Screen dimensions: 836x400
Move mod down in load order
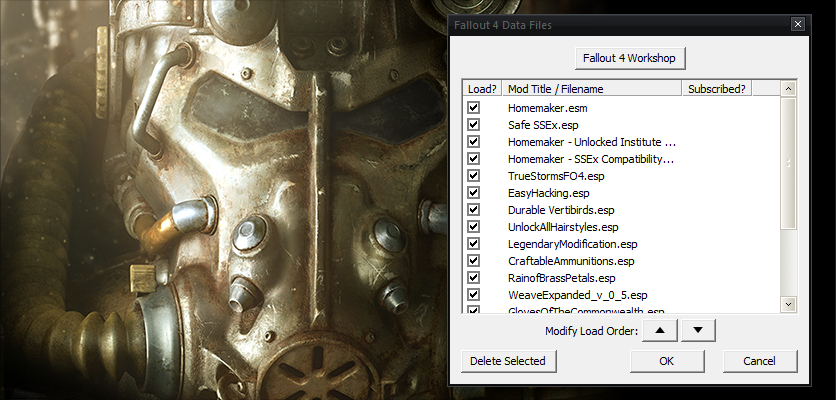(698, 331)
